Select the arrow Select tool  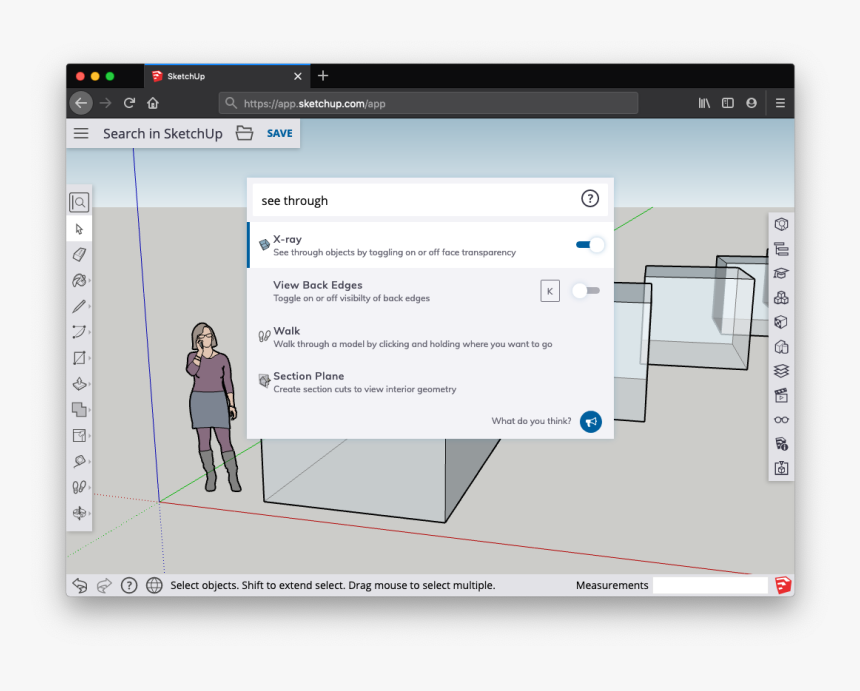[x=79, y=229]
